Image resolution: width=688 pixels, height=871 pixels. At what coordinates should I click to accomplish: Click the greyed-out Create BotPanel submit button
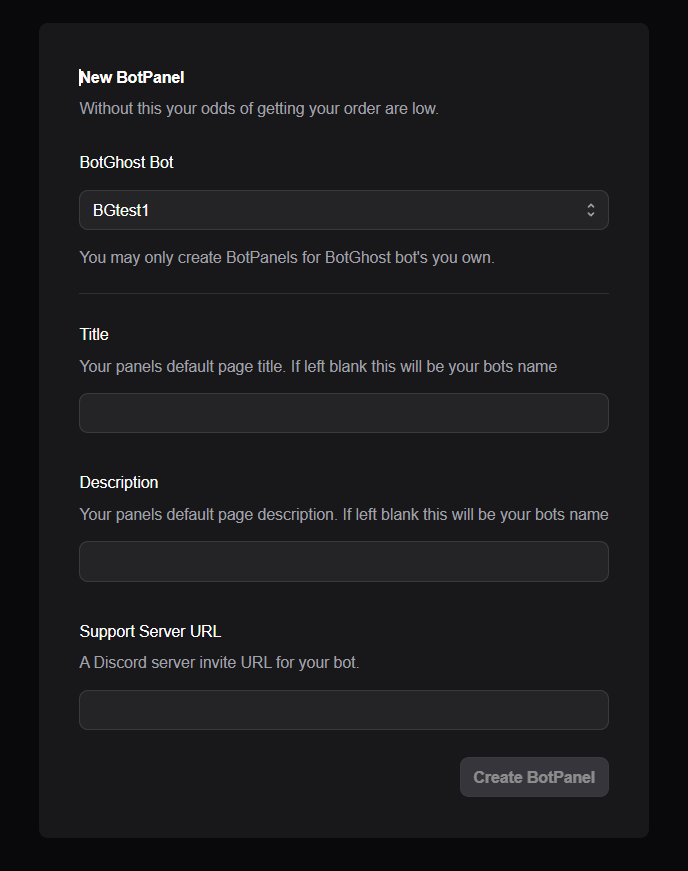tap(534, 777)
